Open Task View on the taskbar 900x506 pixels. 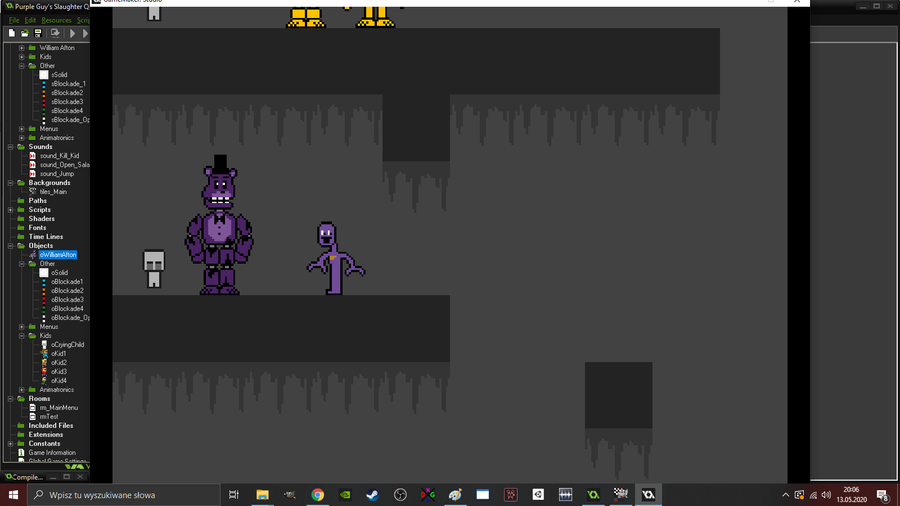pyautogui.click(x=234, y=495)
